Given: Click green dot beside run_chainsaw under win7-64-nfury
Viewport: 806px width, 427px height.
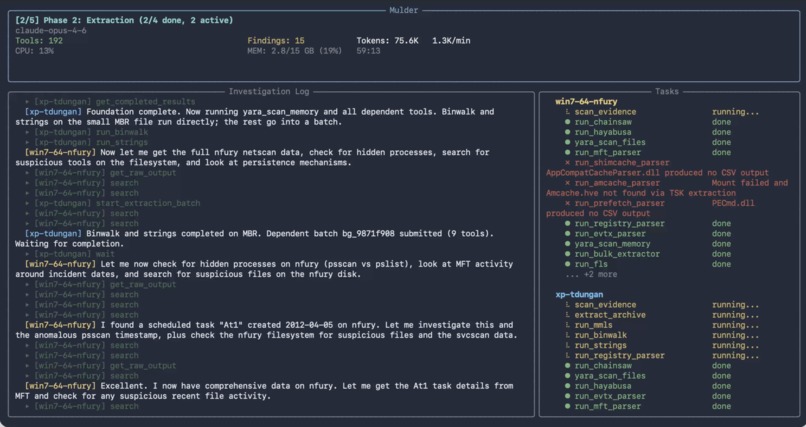Looking at the screenshot, I should coord(567,122).
